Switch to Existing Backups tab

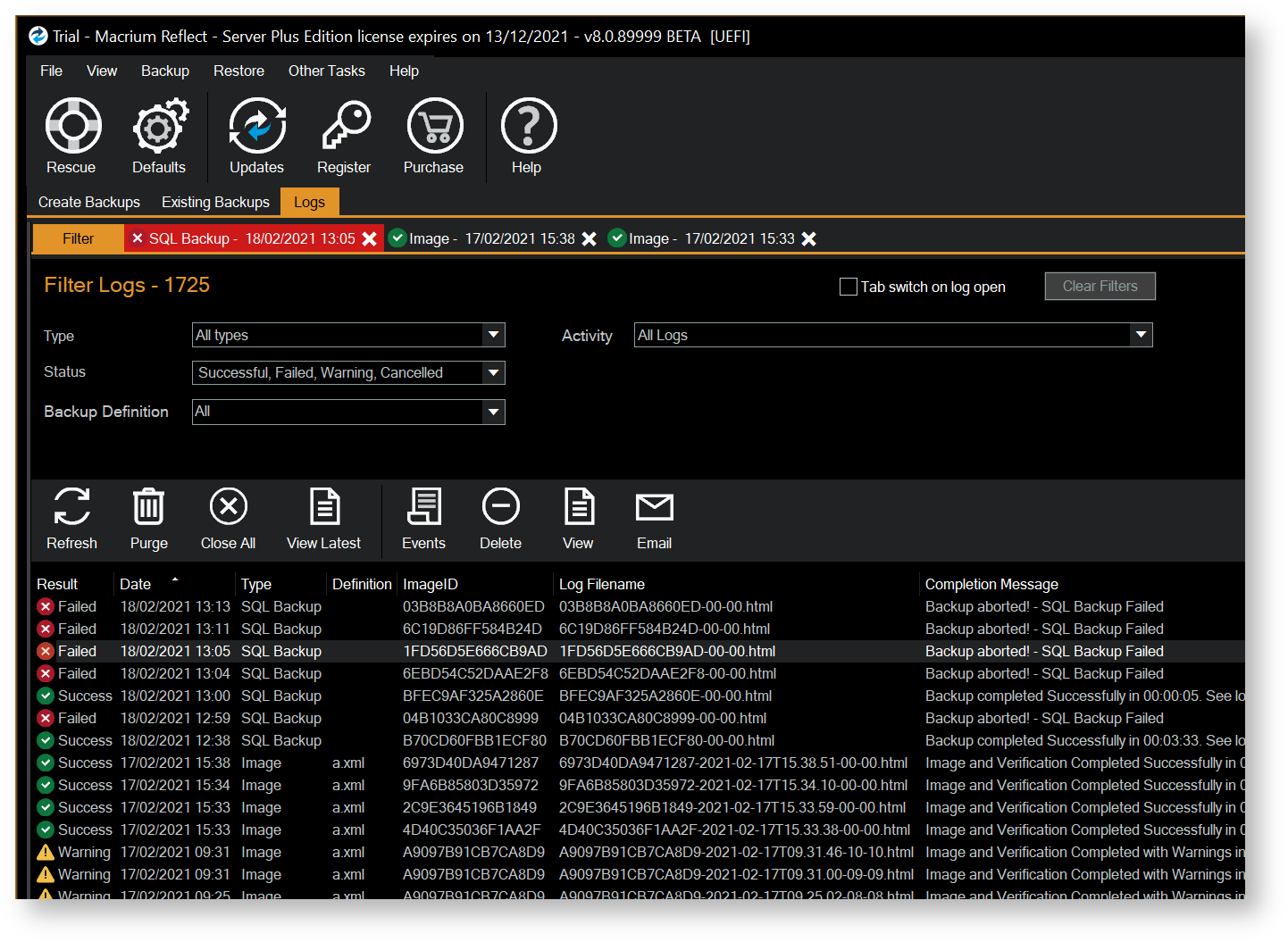215,202
